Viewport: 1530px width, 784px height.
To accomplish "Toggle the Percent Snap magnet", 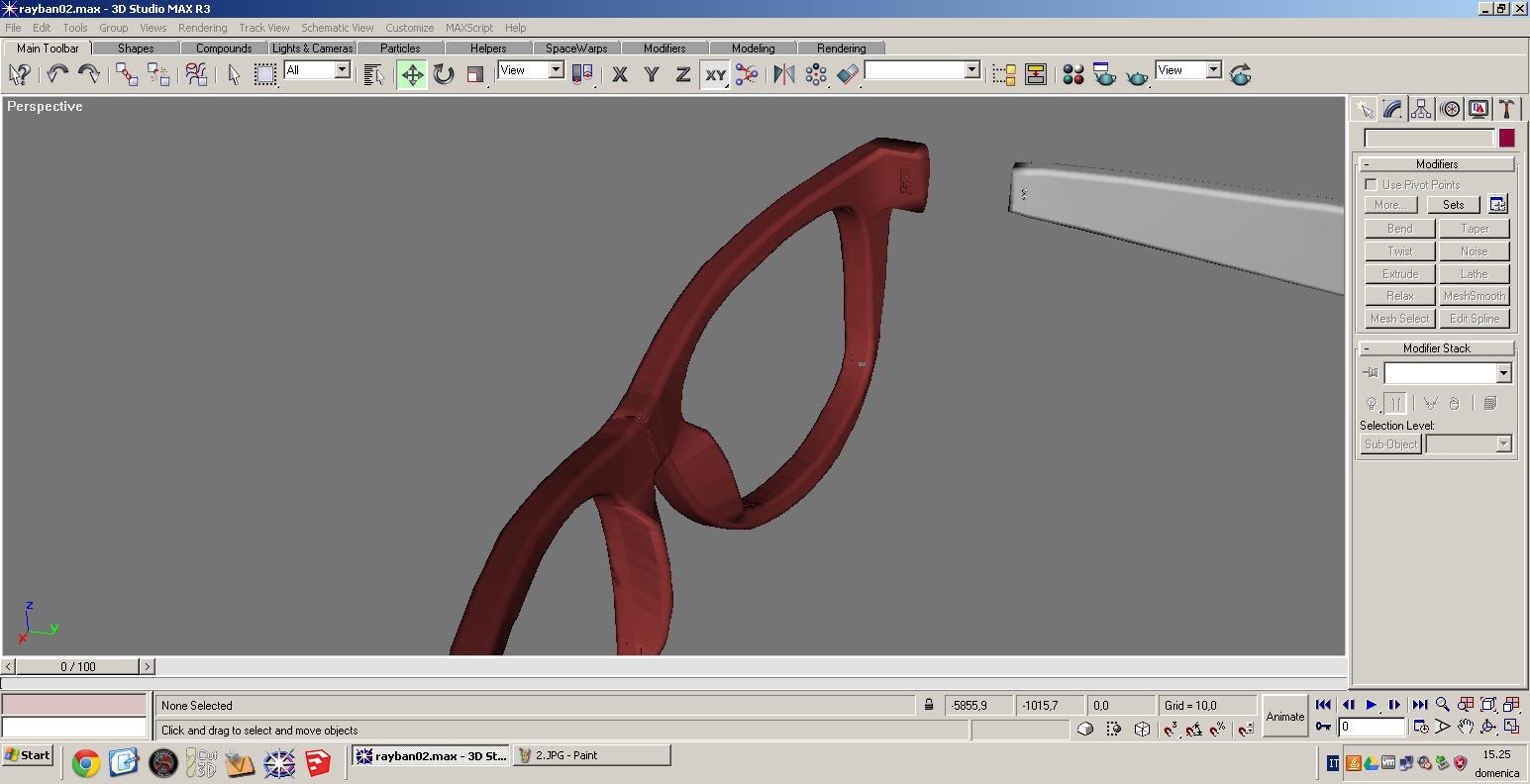I will pyautogui.click(x=1218, y=730).
